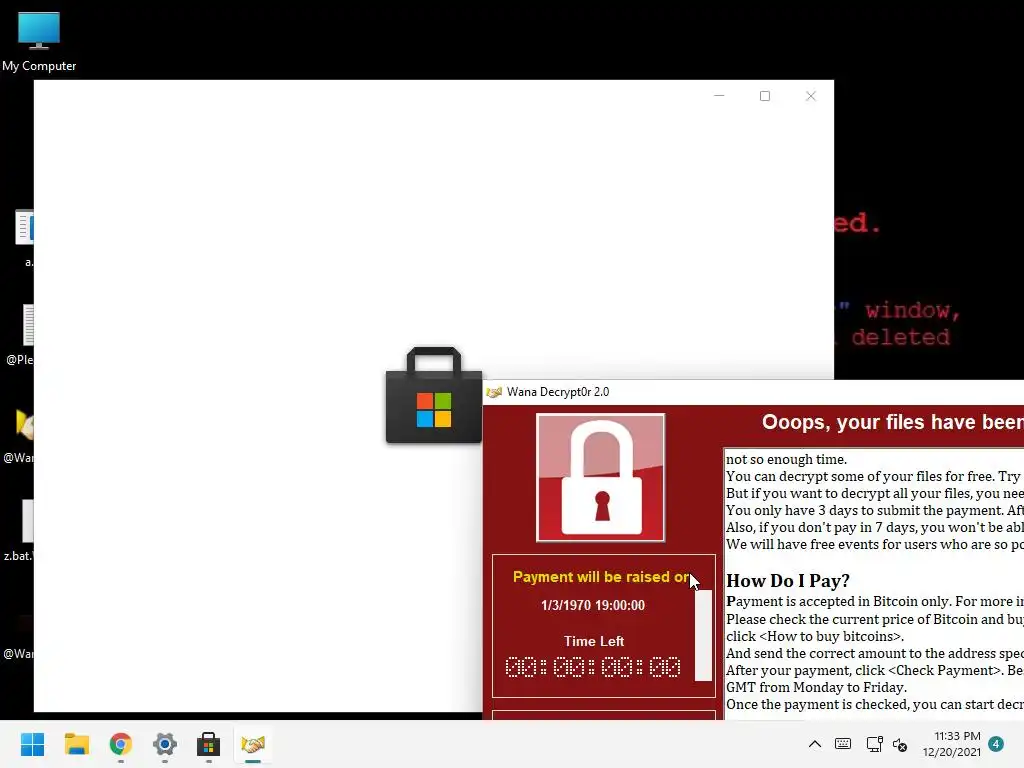This screenshot has width=1024, height=768.
Task: Open Settings gear in the taskbar
Action: [165, 744]
